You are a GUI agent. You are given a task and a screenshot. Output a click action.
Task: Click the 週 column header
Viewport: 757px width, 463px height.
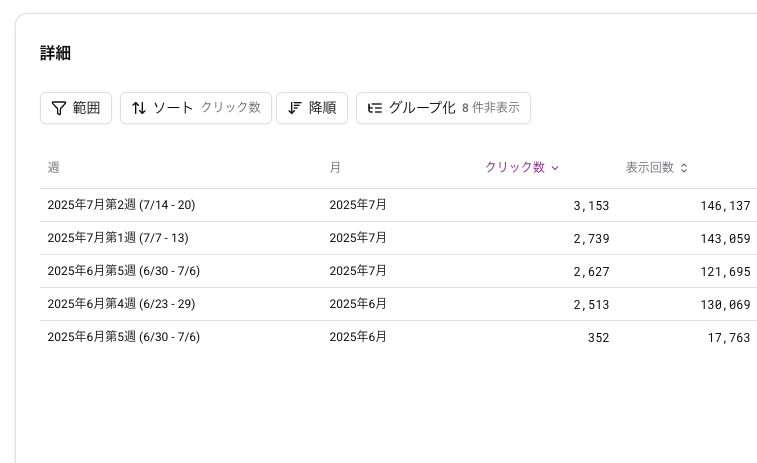click(x=54, y=168)
